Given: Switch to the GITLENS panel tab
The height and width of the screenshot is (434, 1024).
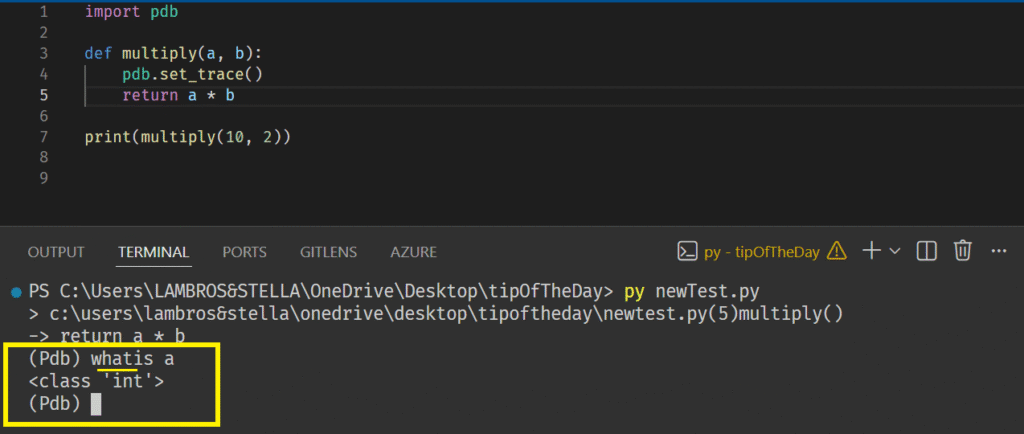Looking at the screenshot, I should click(x=331, y=252).
